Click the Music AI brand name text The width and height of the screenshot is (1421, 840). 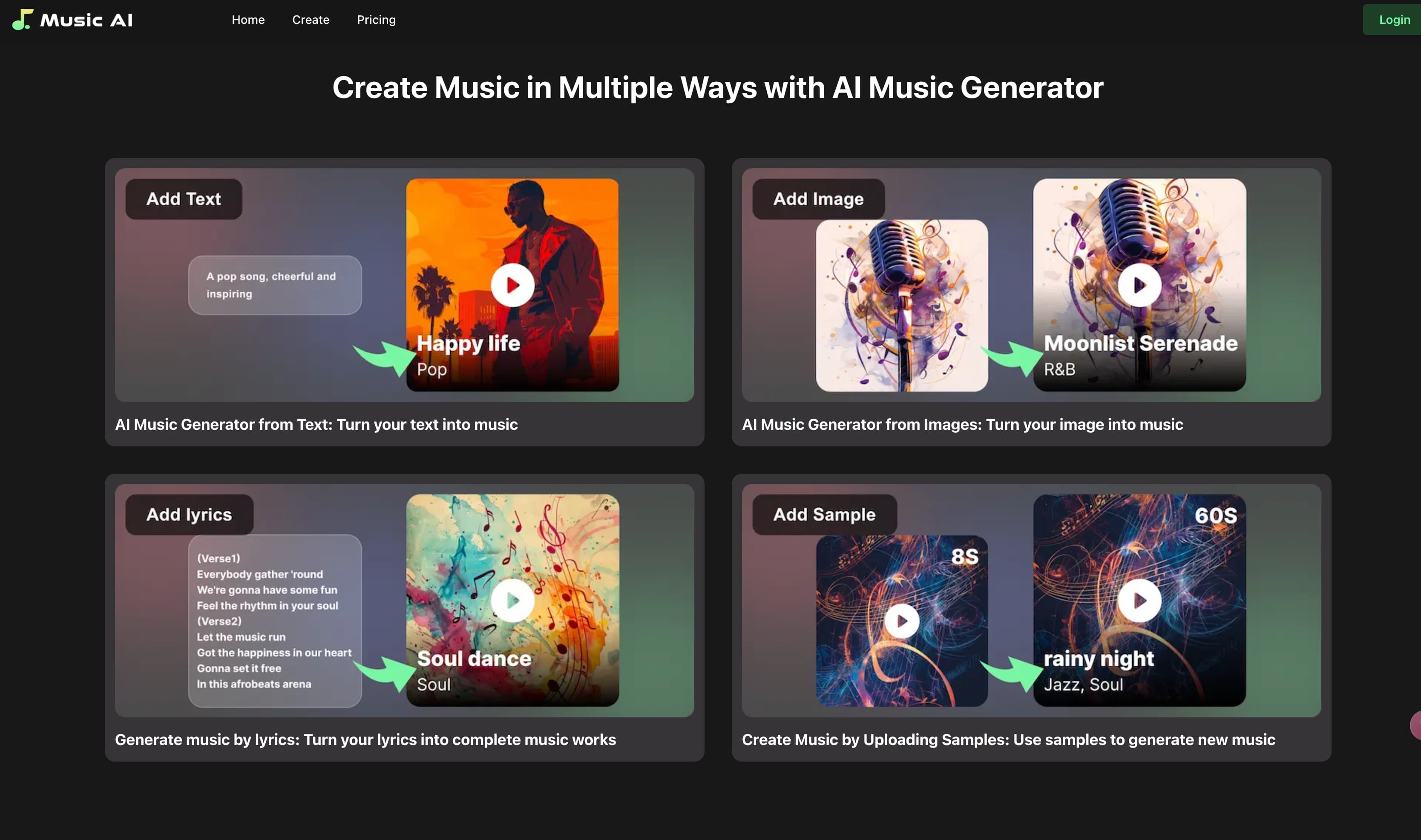[x=86, y=20]
